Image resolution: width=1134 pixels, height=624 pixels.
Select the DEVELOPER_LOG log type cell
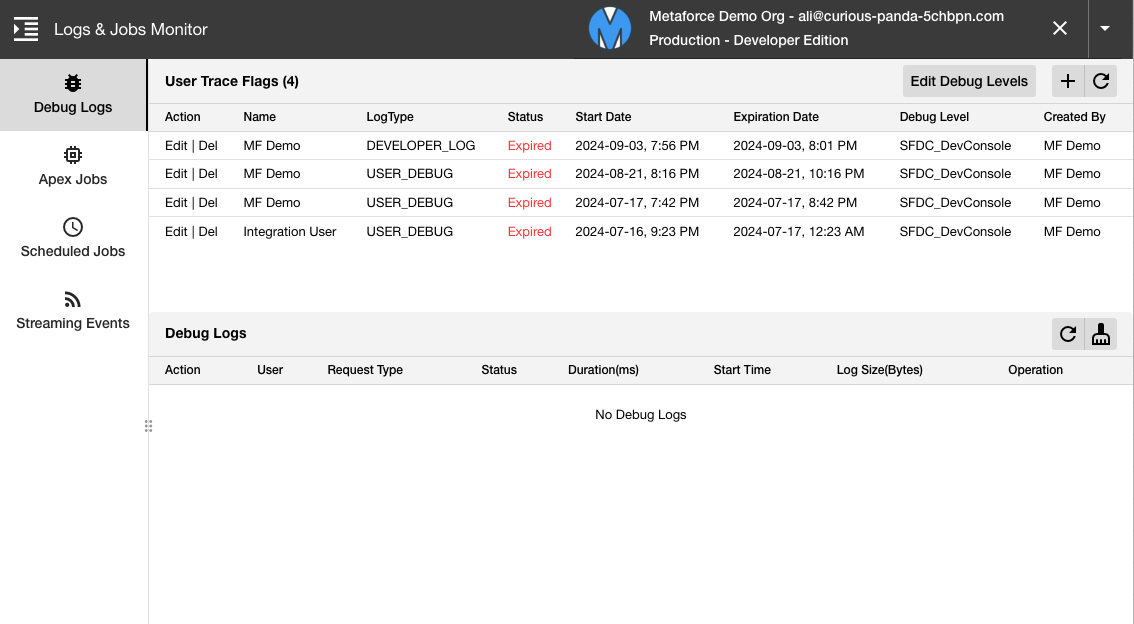421,145
